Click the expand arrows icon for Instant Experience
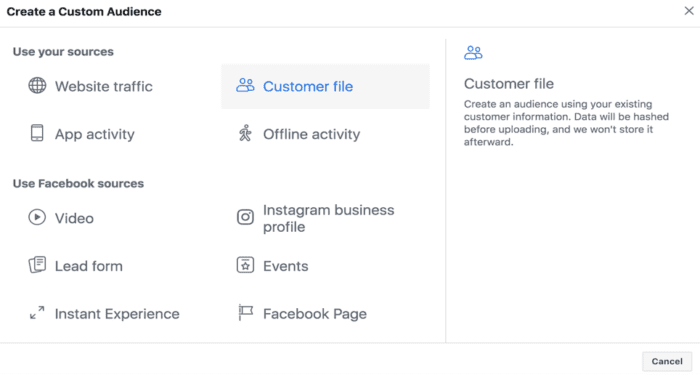This screenshot has height=375, width=700. (37, 312)
